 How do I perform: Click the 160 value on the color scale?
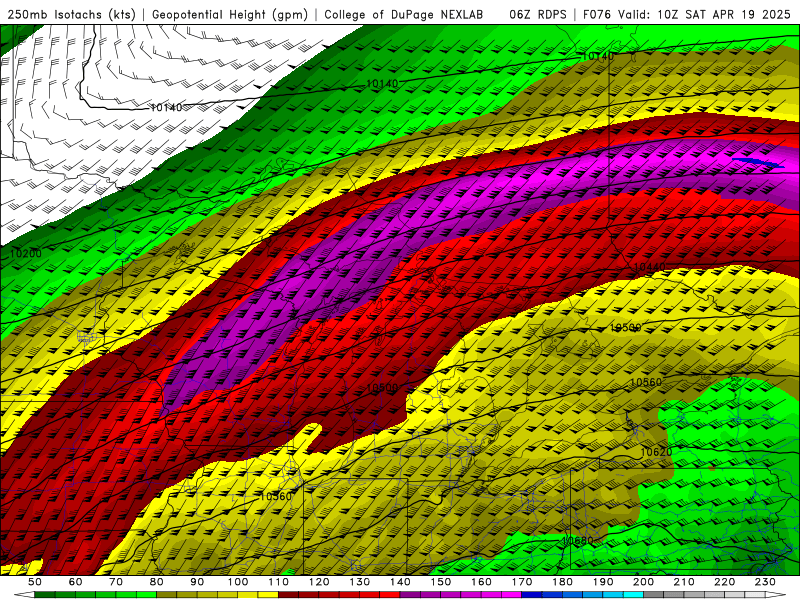tap(481, 582)
